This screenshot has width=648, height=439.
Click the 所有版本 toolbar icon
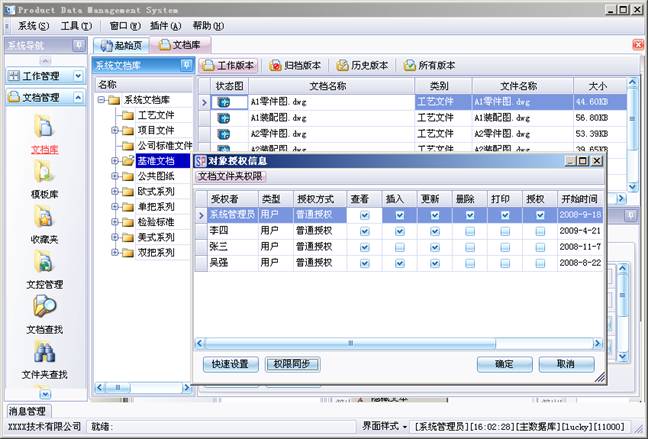[x=409, y=65]
